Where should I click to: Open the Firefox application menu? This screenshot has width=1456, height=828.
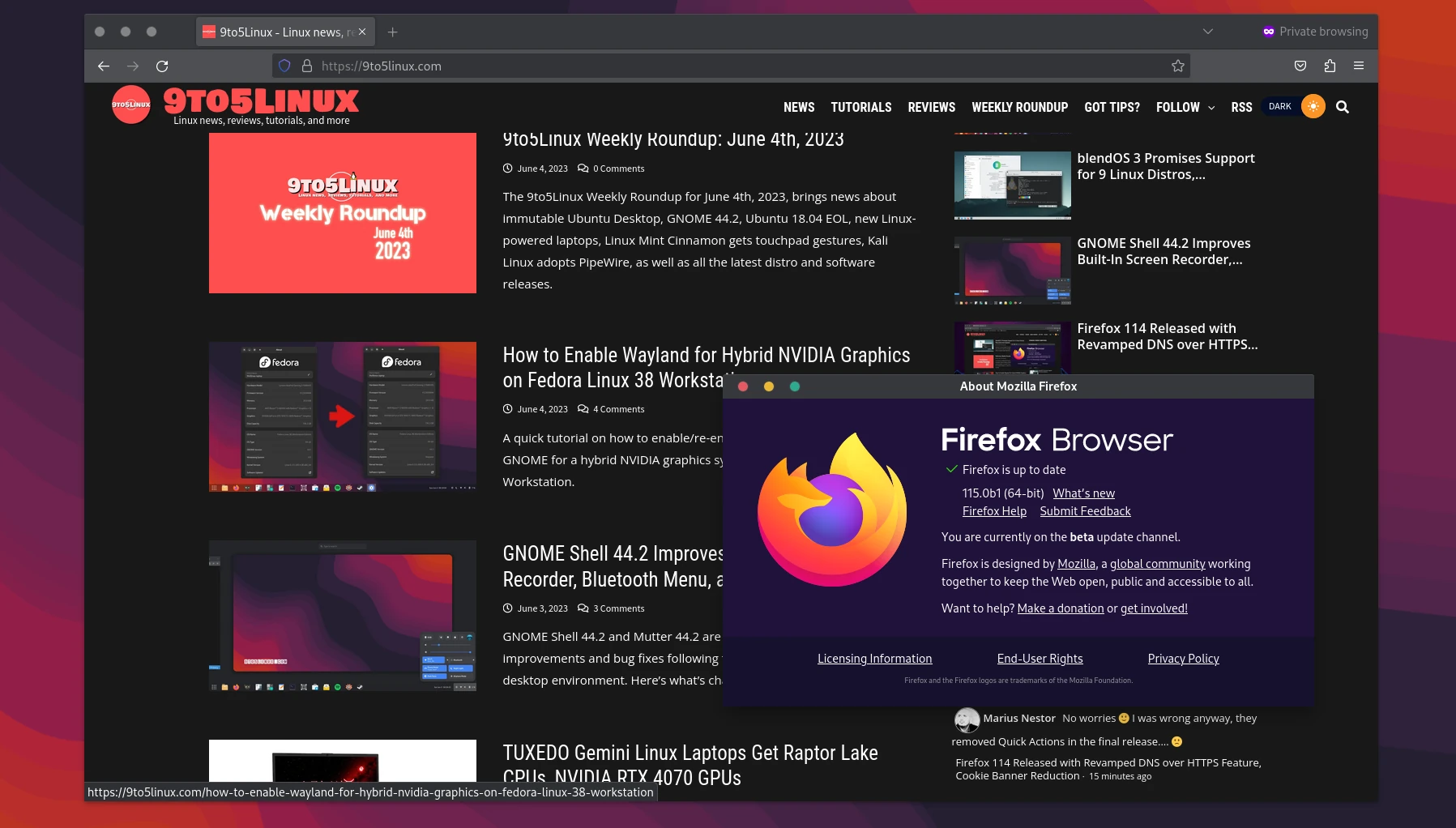[x=1360, y=66]
